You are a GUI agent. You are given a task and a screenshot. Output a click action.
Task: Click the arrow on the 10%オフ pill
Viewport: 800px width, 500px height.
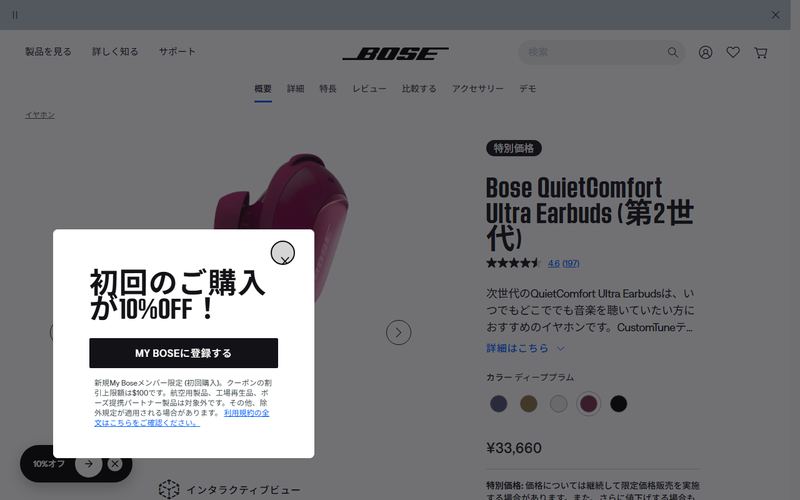pyautogui.click(x=89, y=464)
